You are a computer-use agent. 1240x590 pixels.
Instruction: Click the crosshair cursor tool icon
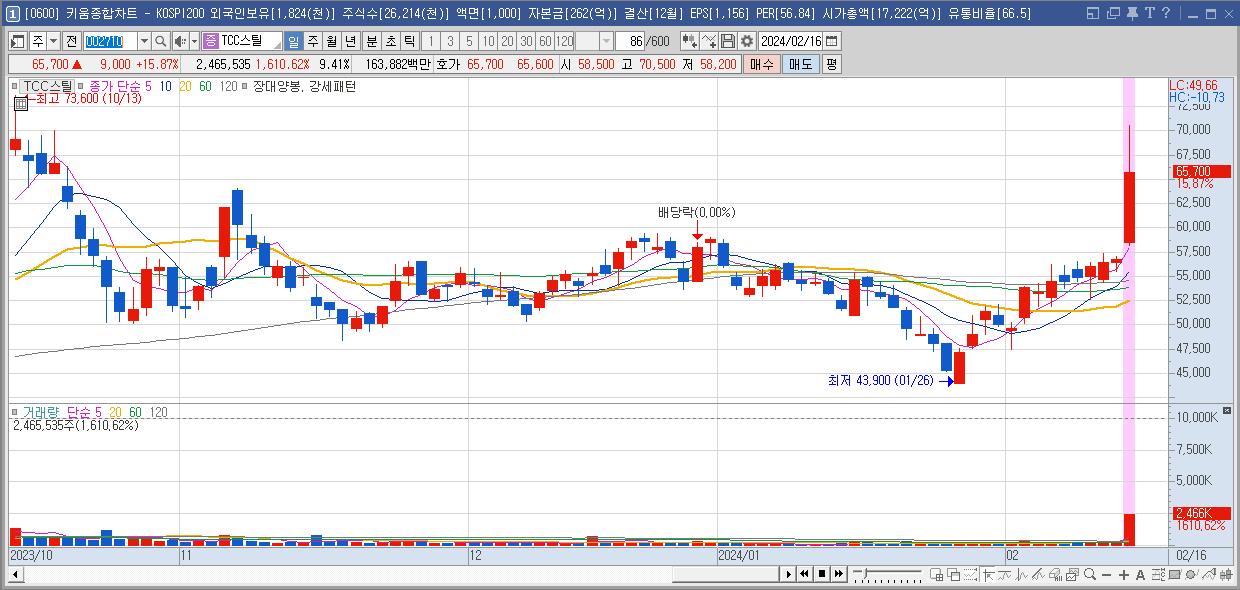click(x=988, y=575)
